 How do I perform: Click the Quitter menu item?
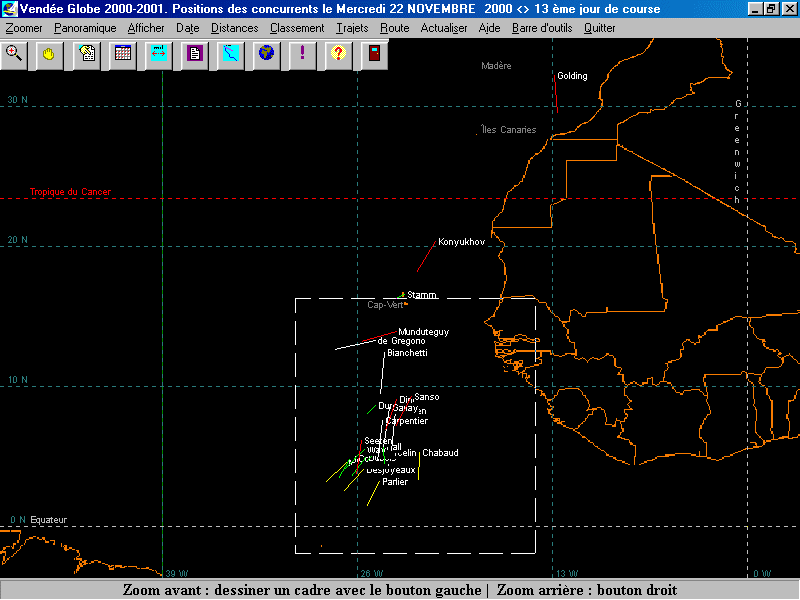(599, 28)
